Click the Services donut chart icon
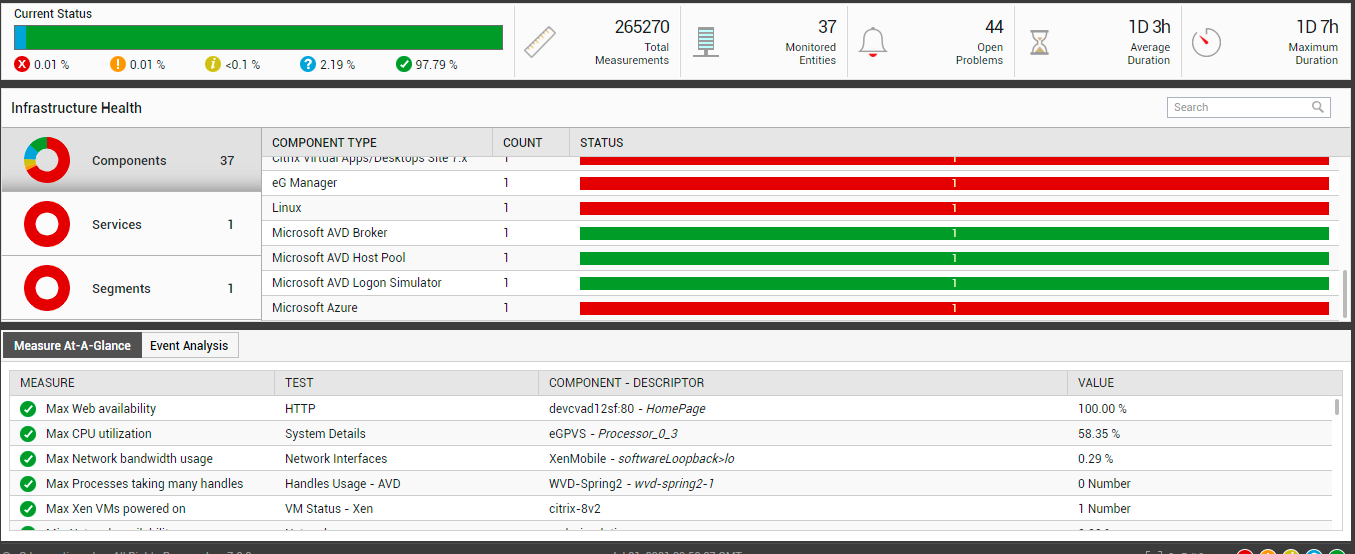Viewport: 1355px width, 554px height. pyautogui.click(x=47, y=224)
